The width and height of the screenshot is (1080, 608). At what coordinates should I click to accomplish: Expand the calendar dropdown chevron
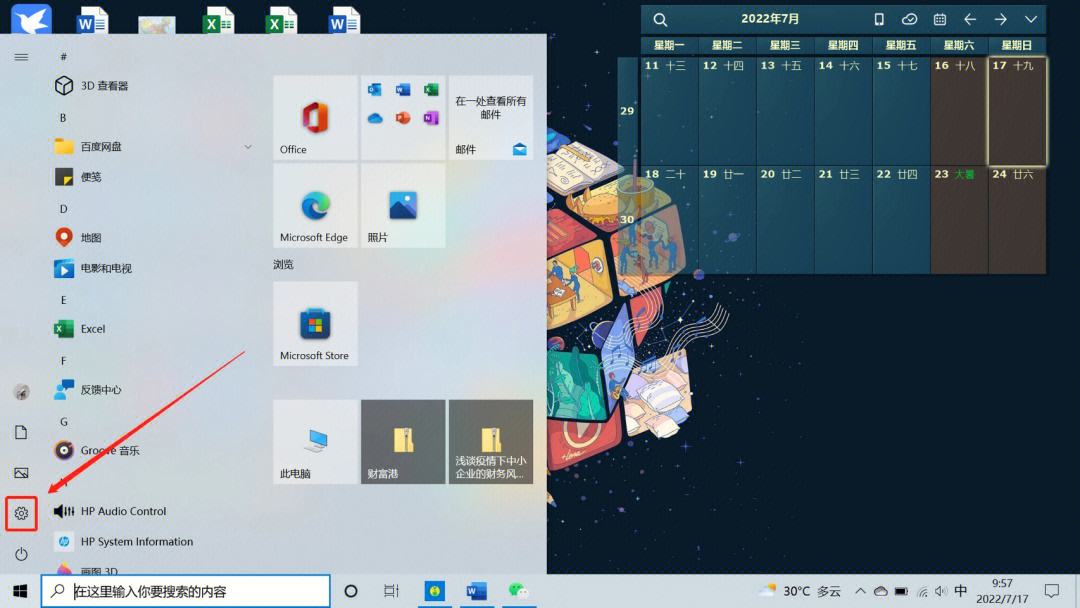[1030, 19]
